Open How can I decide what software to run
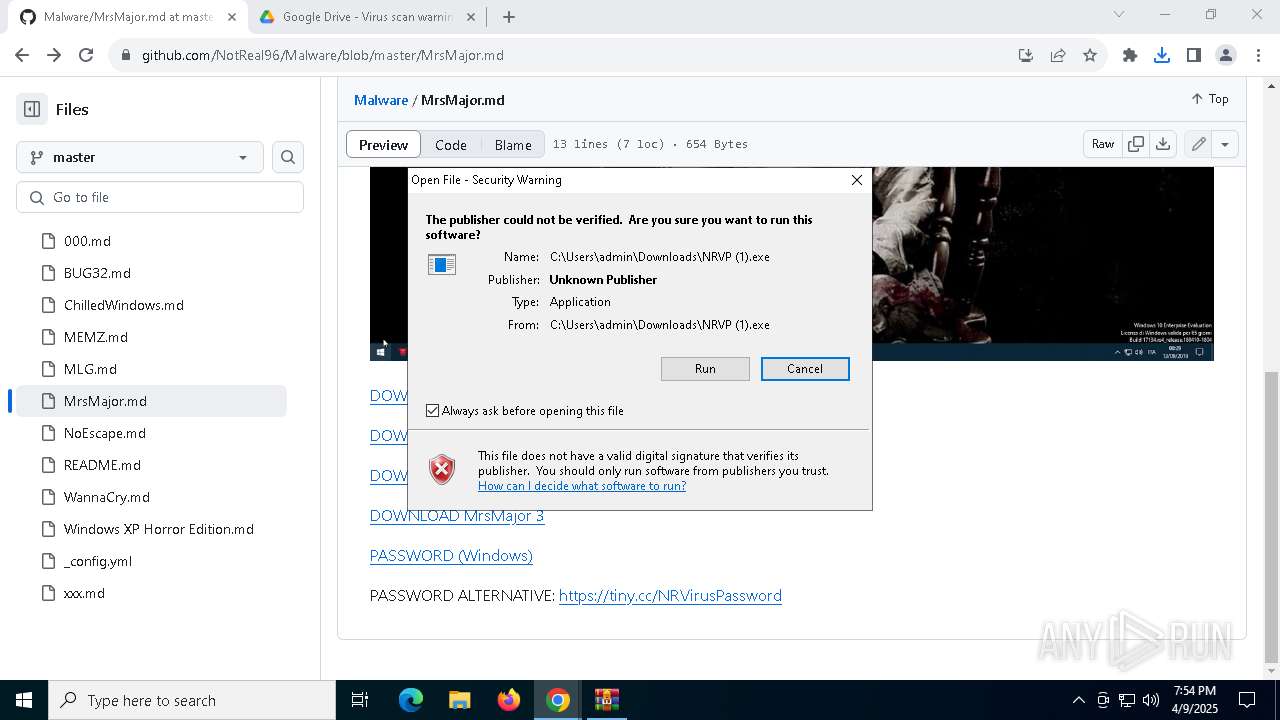This screenshot has height=720, width=1280. 582,486
